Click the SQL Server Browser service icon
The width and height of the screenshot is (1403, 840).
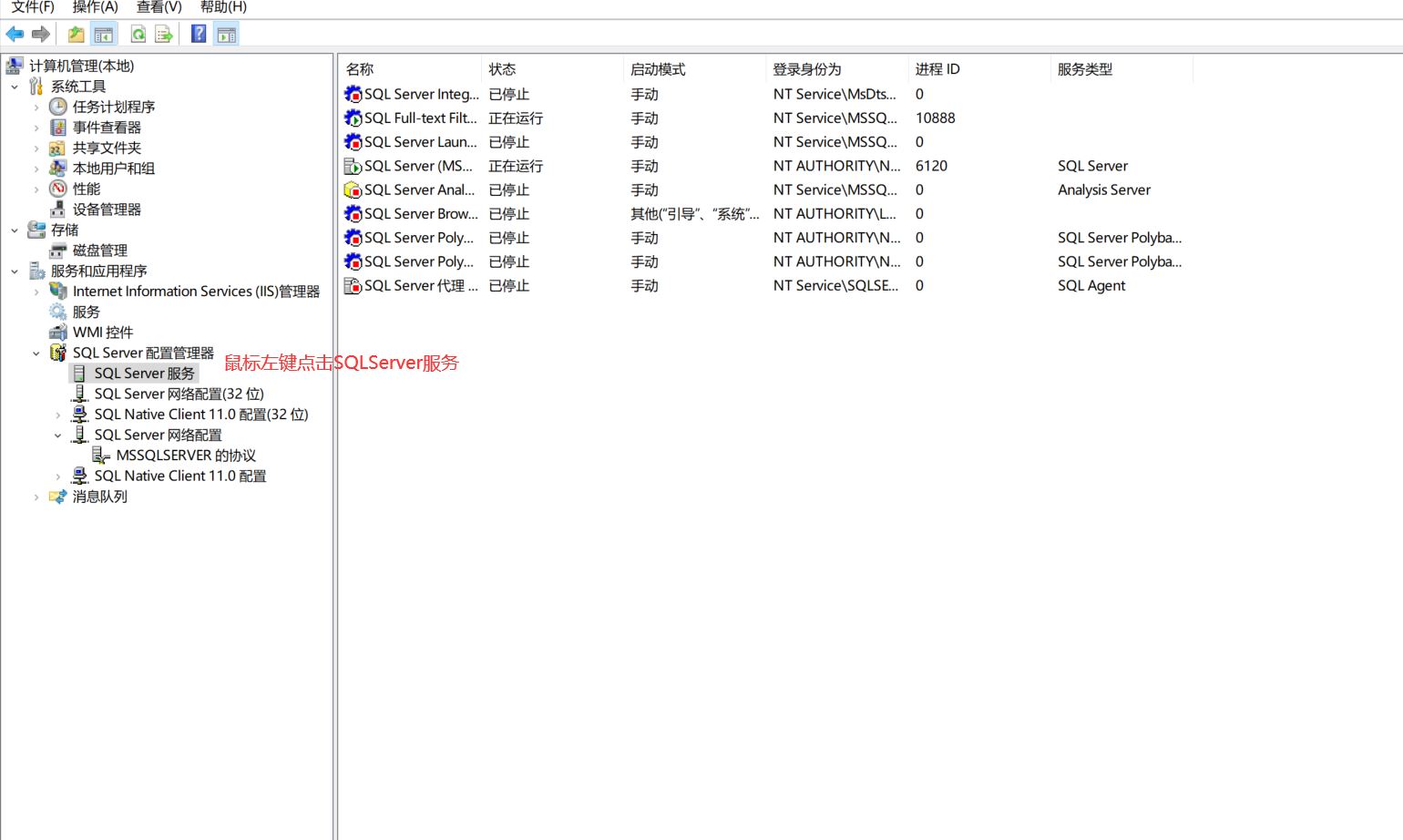pos(353,214)
